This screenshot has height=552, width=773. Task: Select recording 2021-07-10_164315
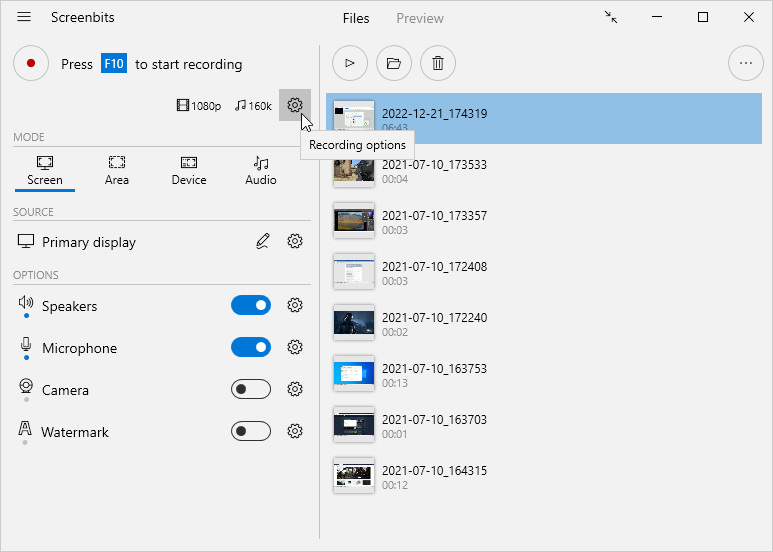544,476
